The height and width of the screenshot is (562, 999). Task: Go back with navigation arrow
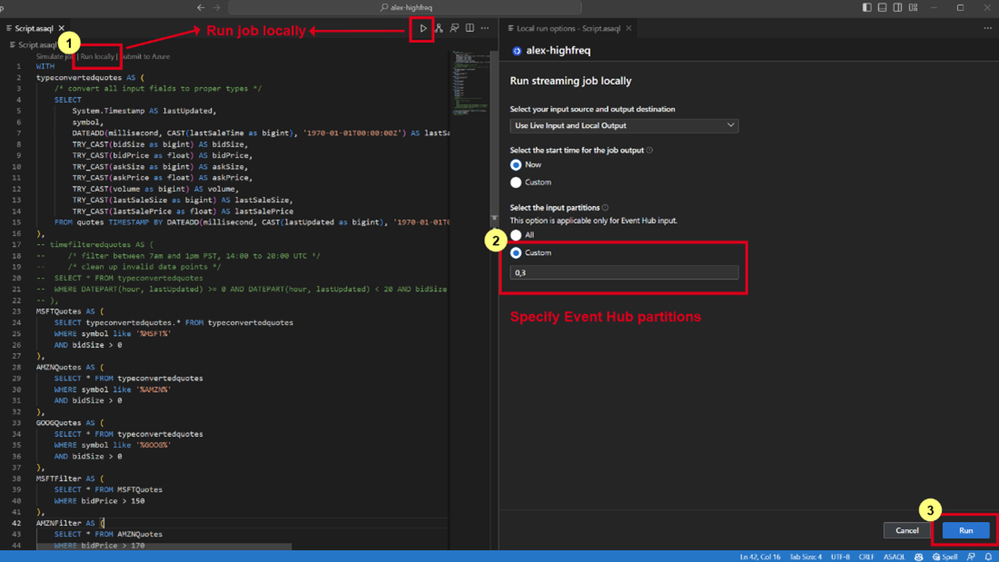pyautogui.click(x=201, y=8)
